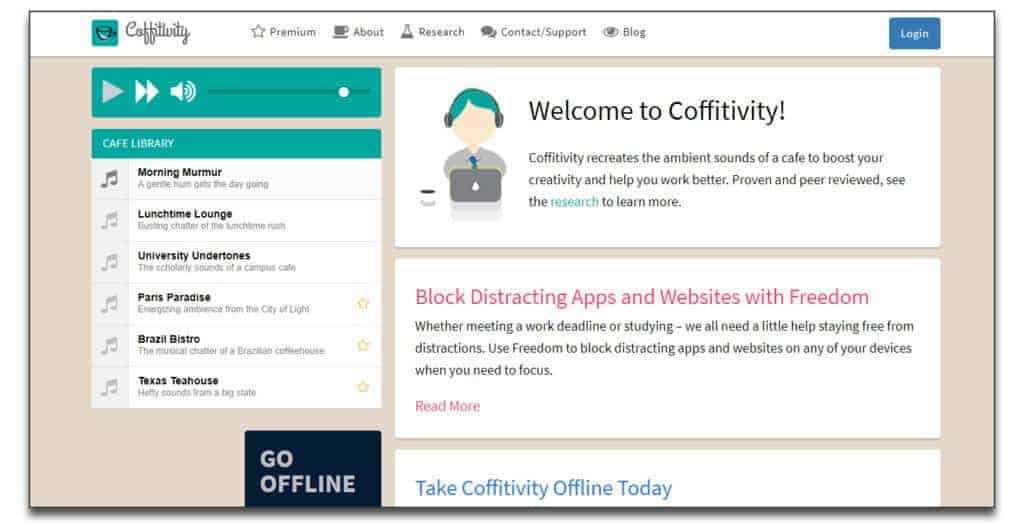Click the premium star on Brazil Bistro
The image size is (1024, 527).
[x=363, y=345]
